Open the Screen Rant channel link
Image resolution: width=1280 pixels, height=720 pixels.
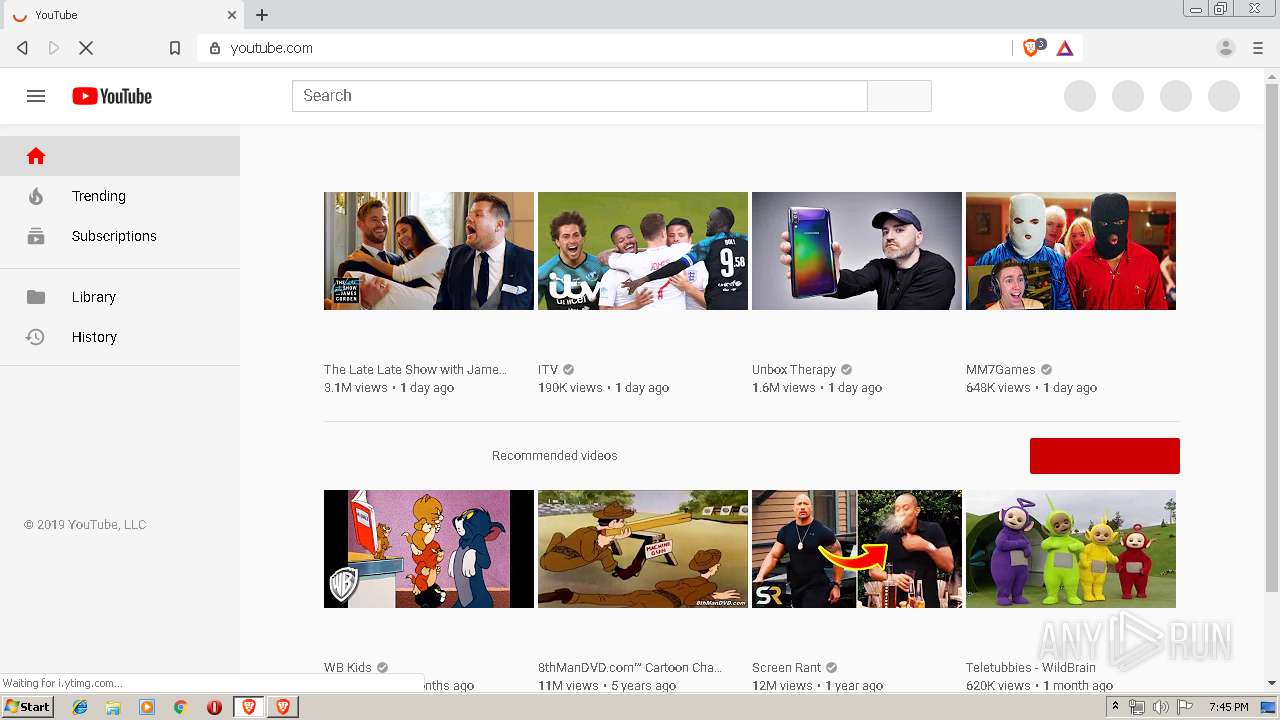787,668
